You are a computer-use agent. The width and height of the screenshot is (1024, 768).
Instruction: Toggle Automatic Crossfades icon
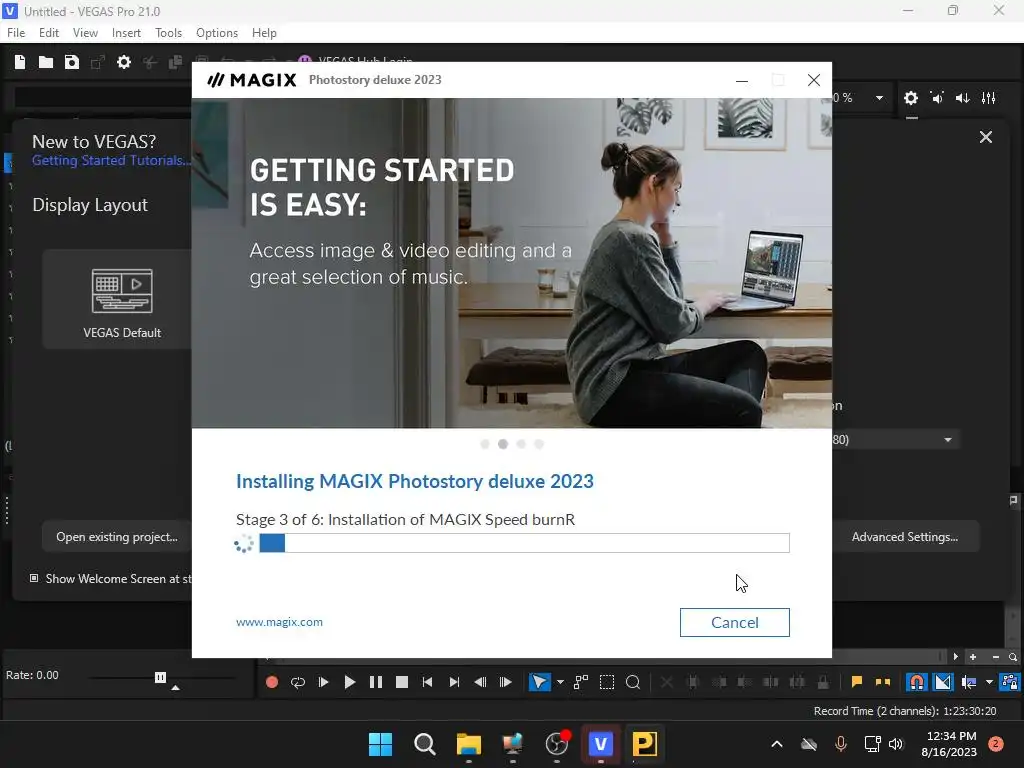coord(943,682)
